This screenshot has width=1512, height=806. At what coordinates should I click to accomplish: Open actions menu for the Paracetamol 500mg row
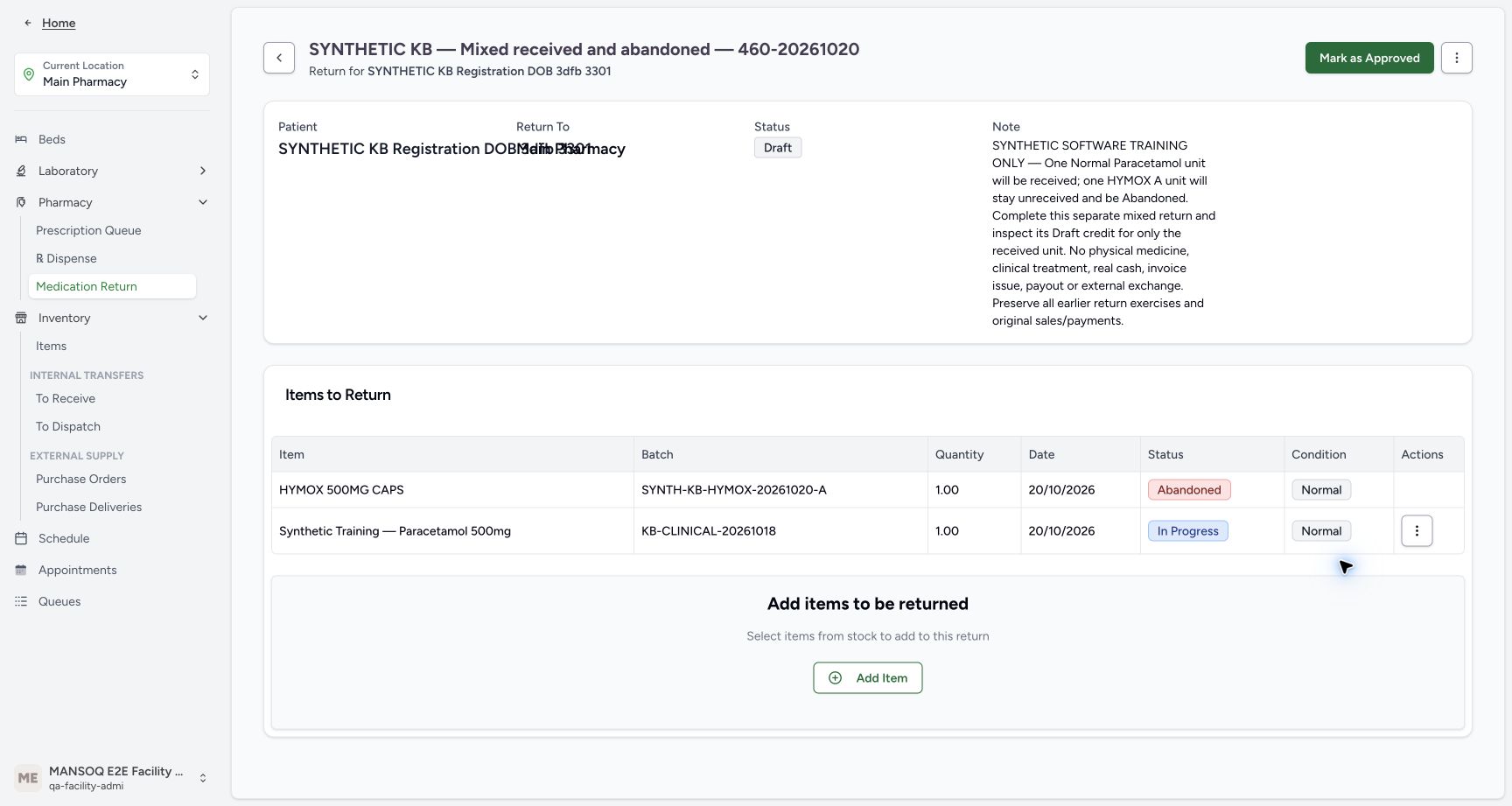(x=1417, y=531)
